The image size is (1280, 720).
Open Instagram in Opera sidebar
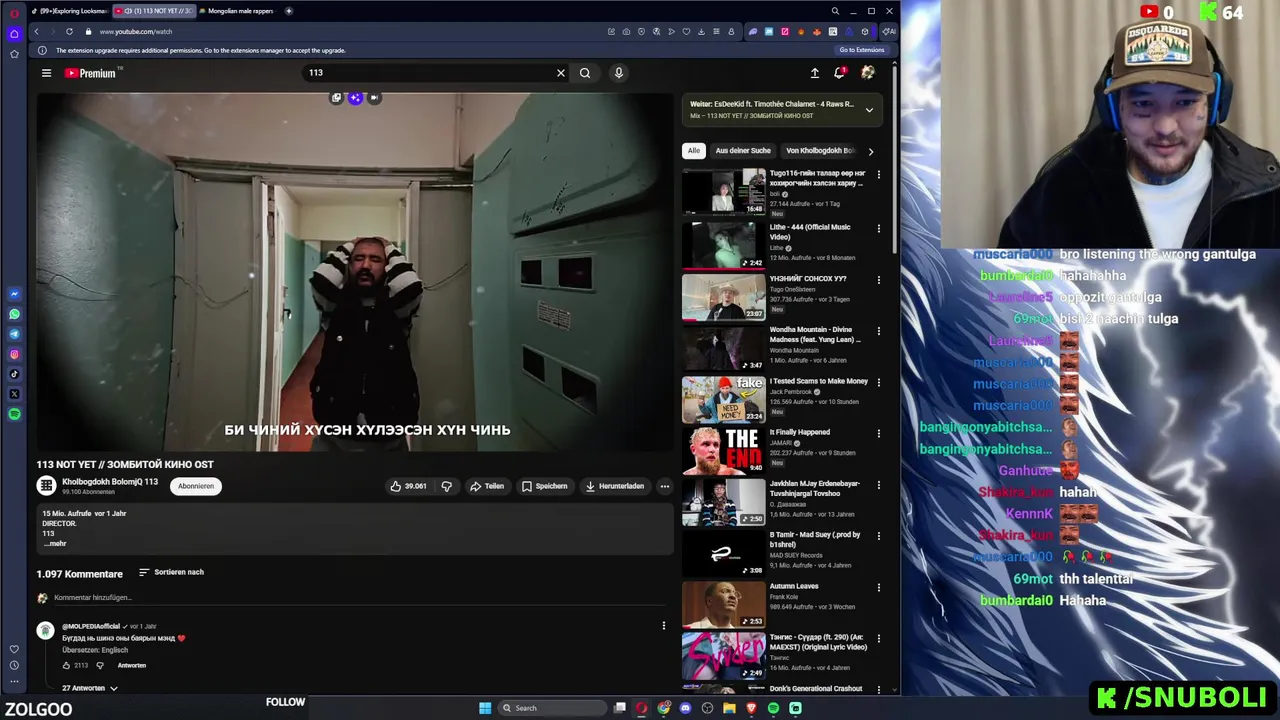click(x=14, y=354)
